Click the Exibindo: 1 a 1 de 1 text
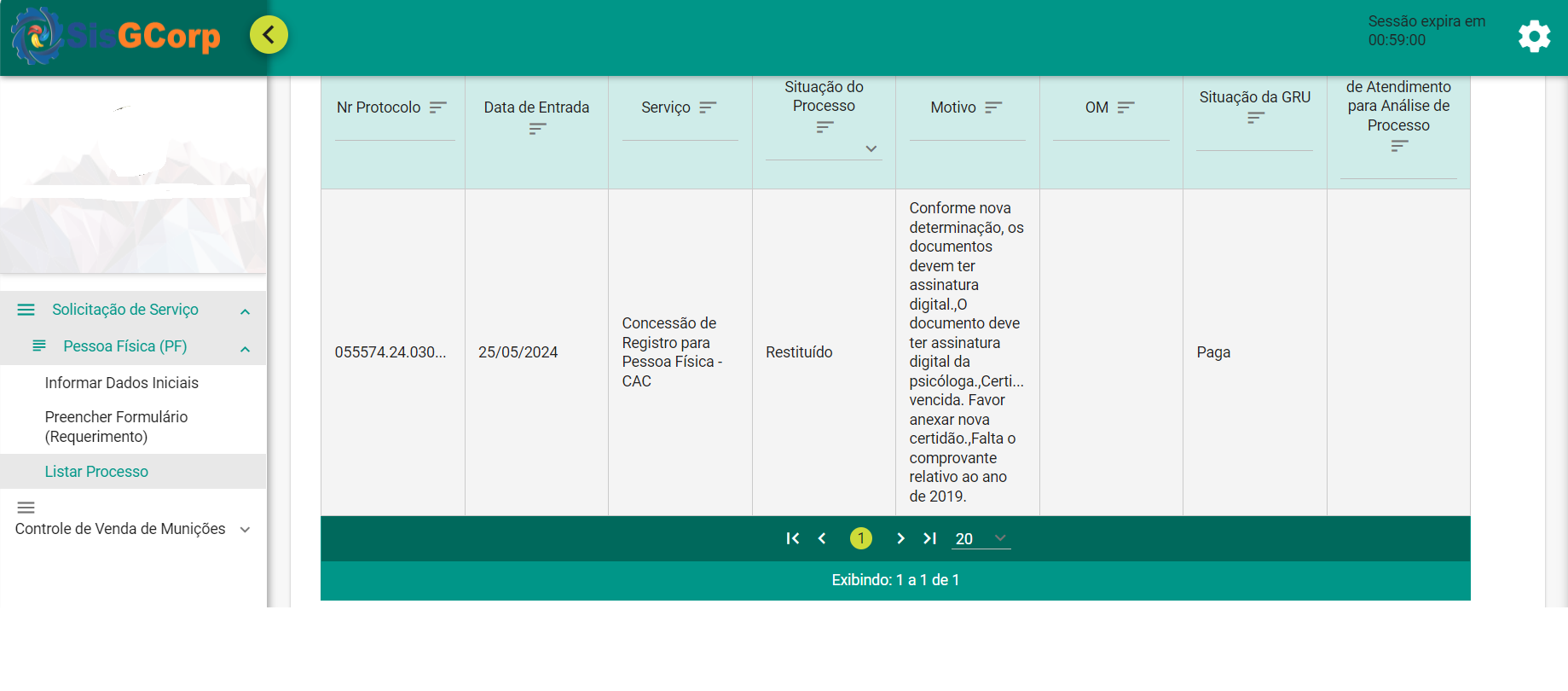 coord(895,580)
